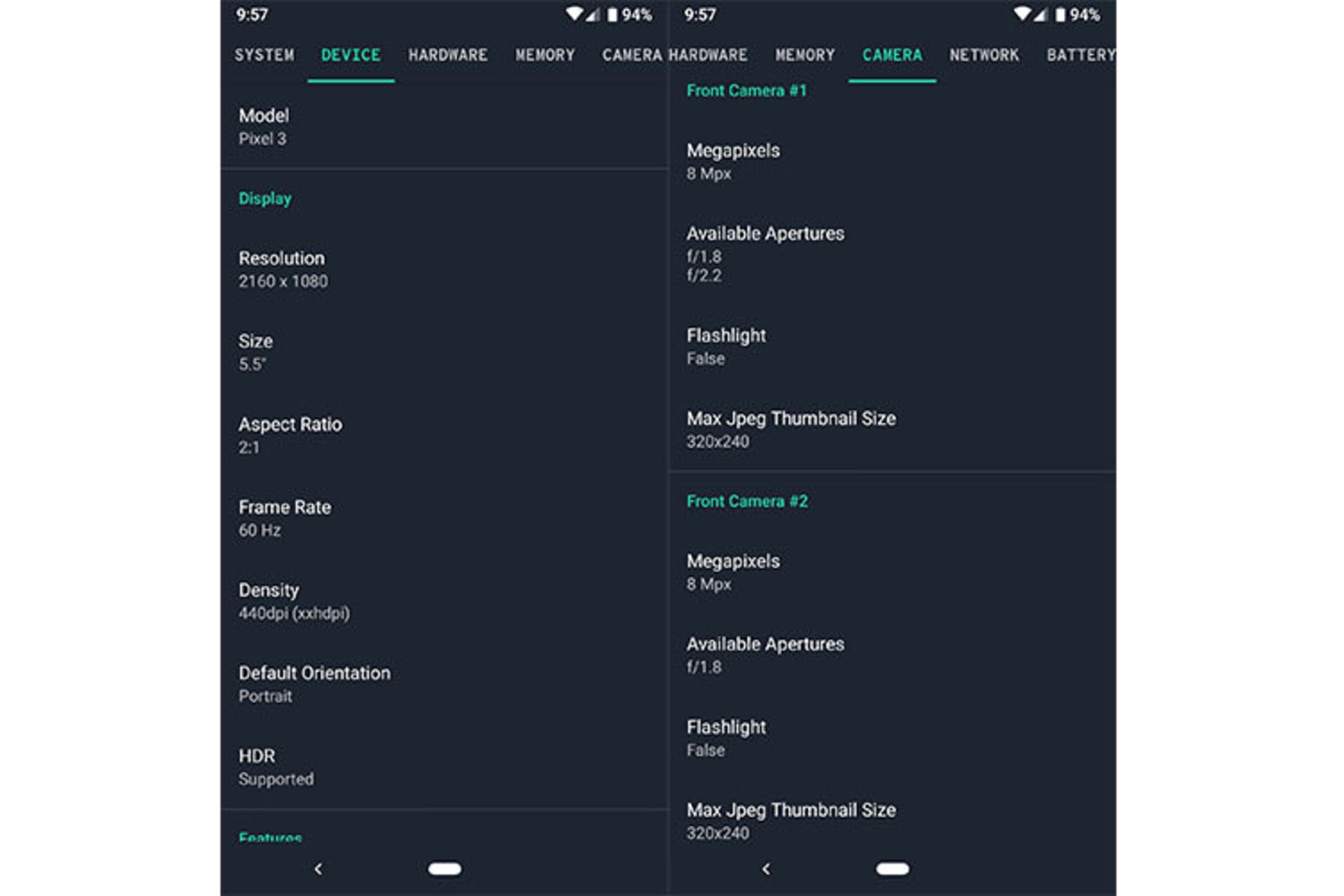
Task: Tap the back arrow on left phone
Action: tap(318, 869)
